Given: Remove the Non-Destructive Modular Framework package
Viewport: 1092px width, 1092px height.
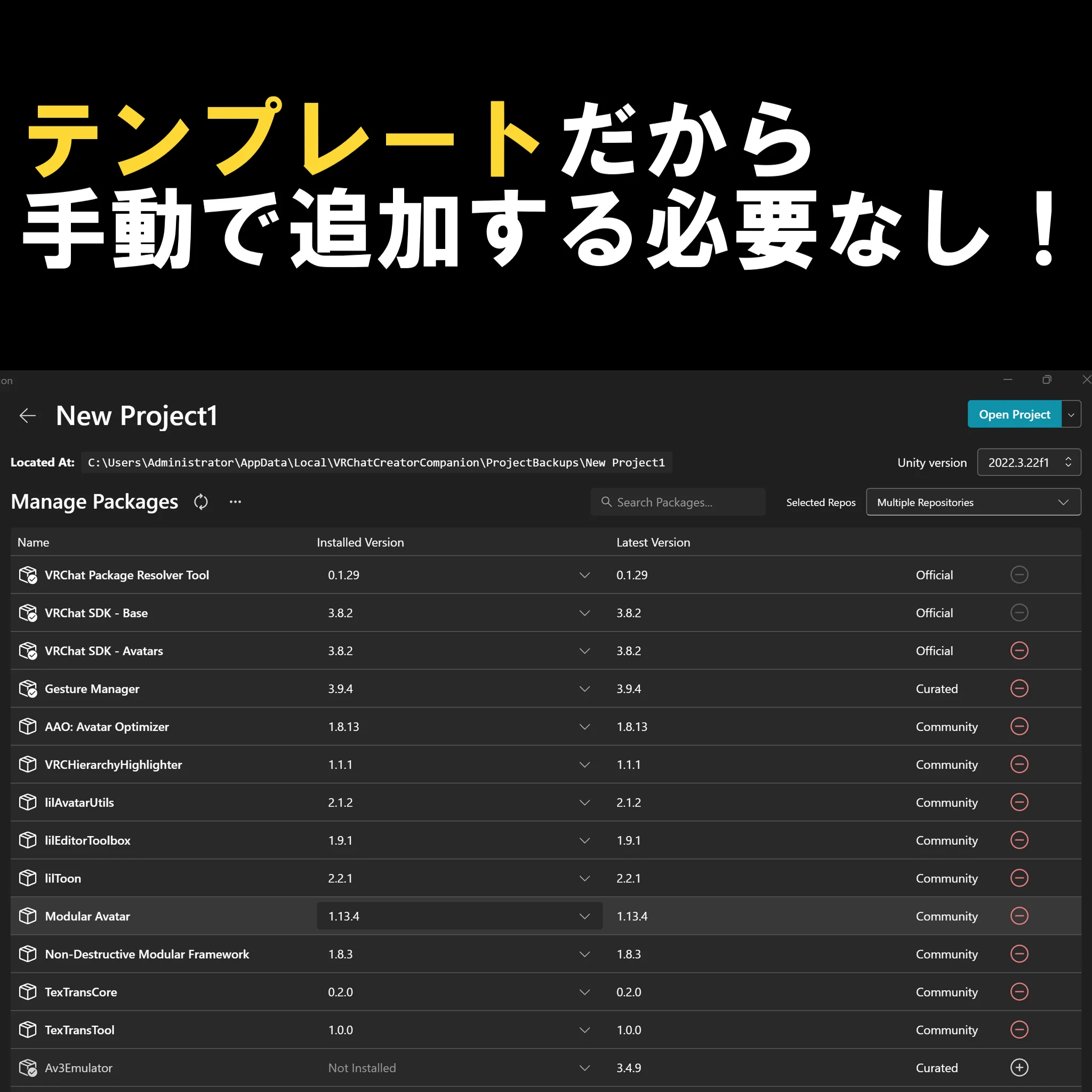Looking at the screenshot, I should pyautogui.click(x=1019, y=954).
